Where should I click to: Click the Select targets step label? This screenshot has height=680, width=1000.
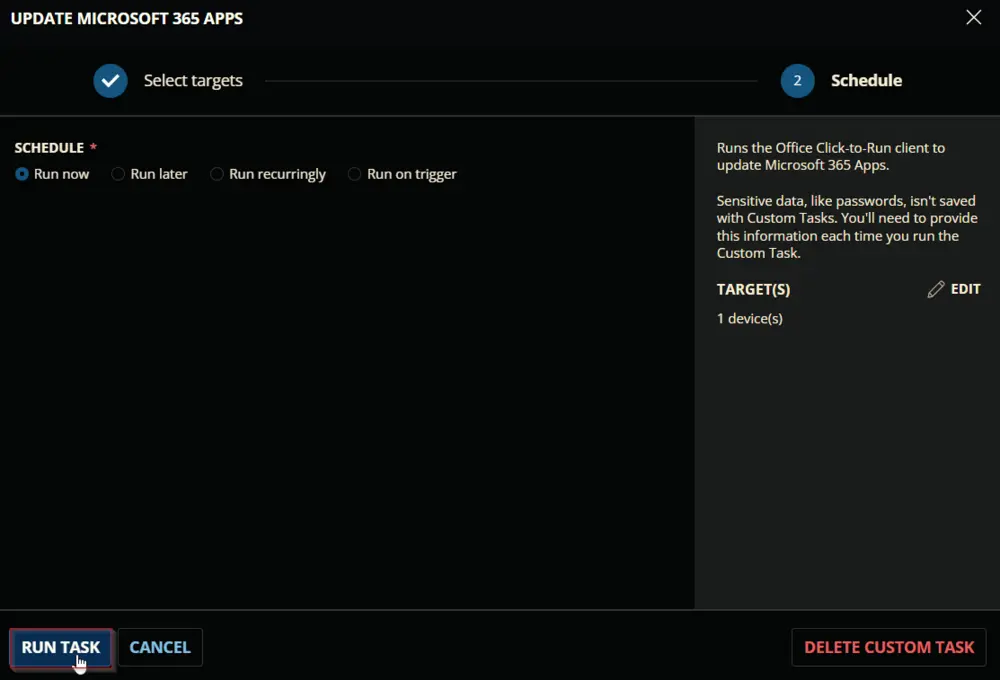point(193,80)
